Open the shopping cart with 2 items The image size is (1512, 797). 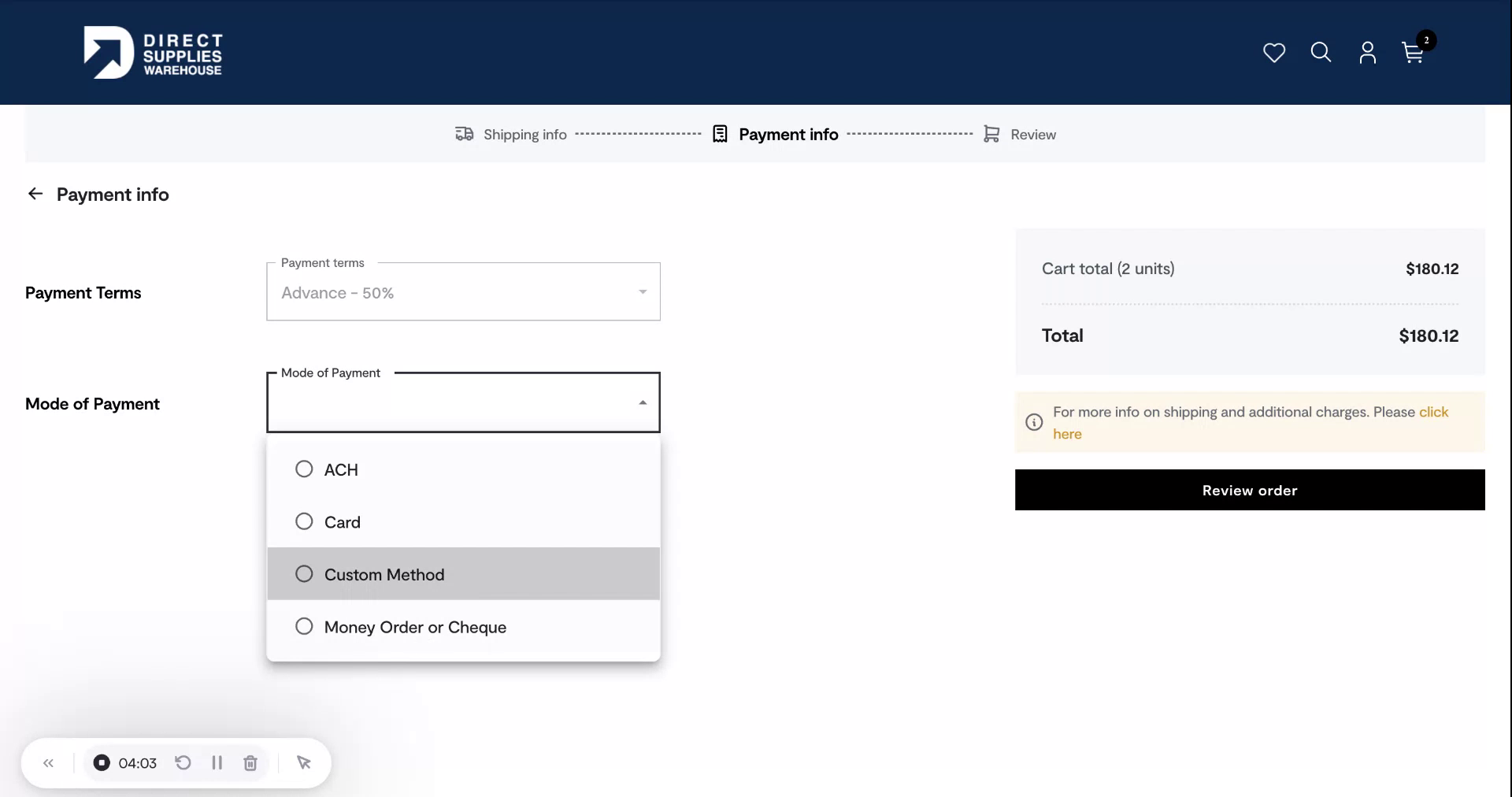[x=1412, y=53]
